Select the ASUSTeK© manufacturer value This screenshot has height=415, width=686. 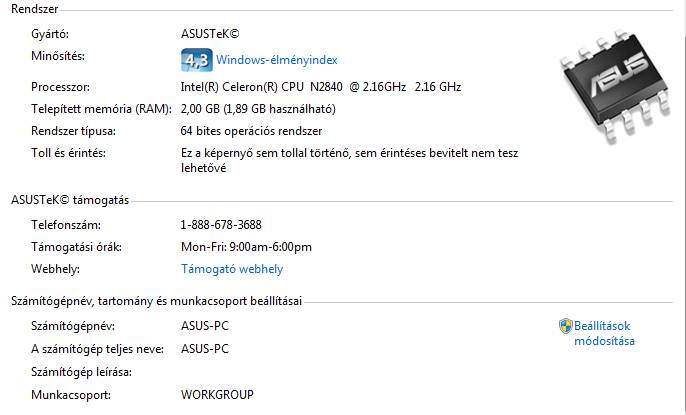pos(210,34)
